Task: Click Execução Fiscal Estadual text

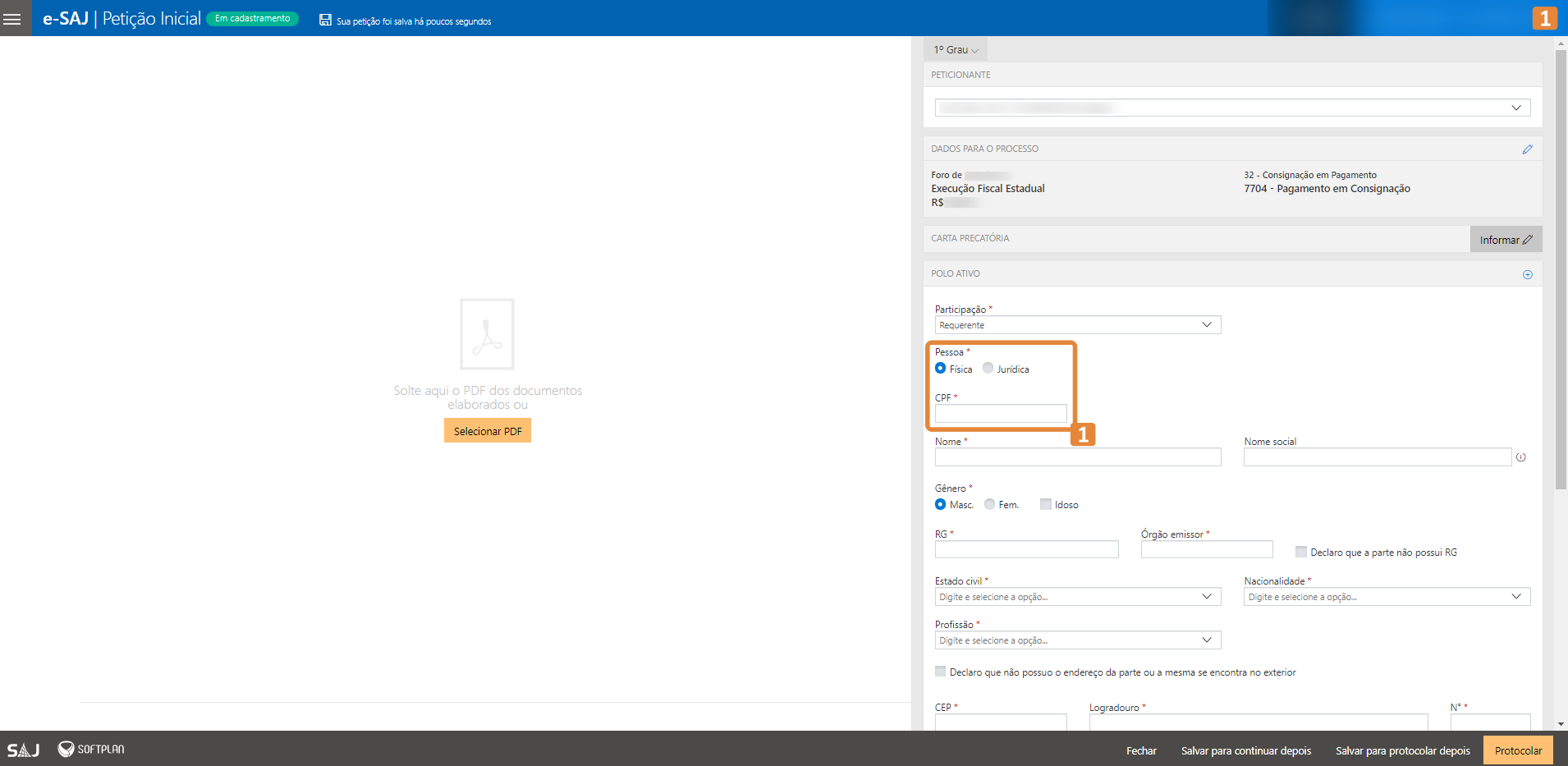Action: 988,189
